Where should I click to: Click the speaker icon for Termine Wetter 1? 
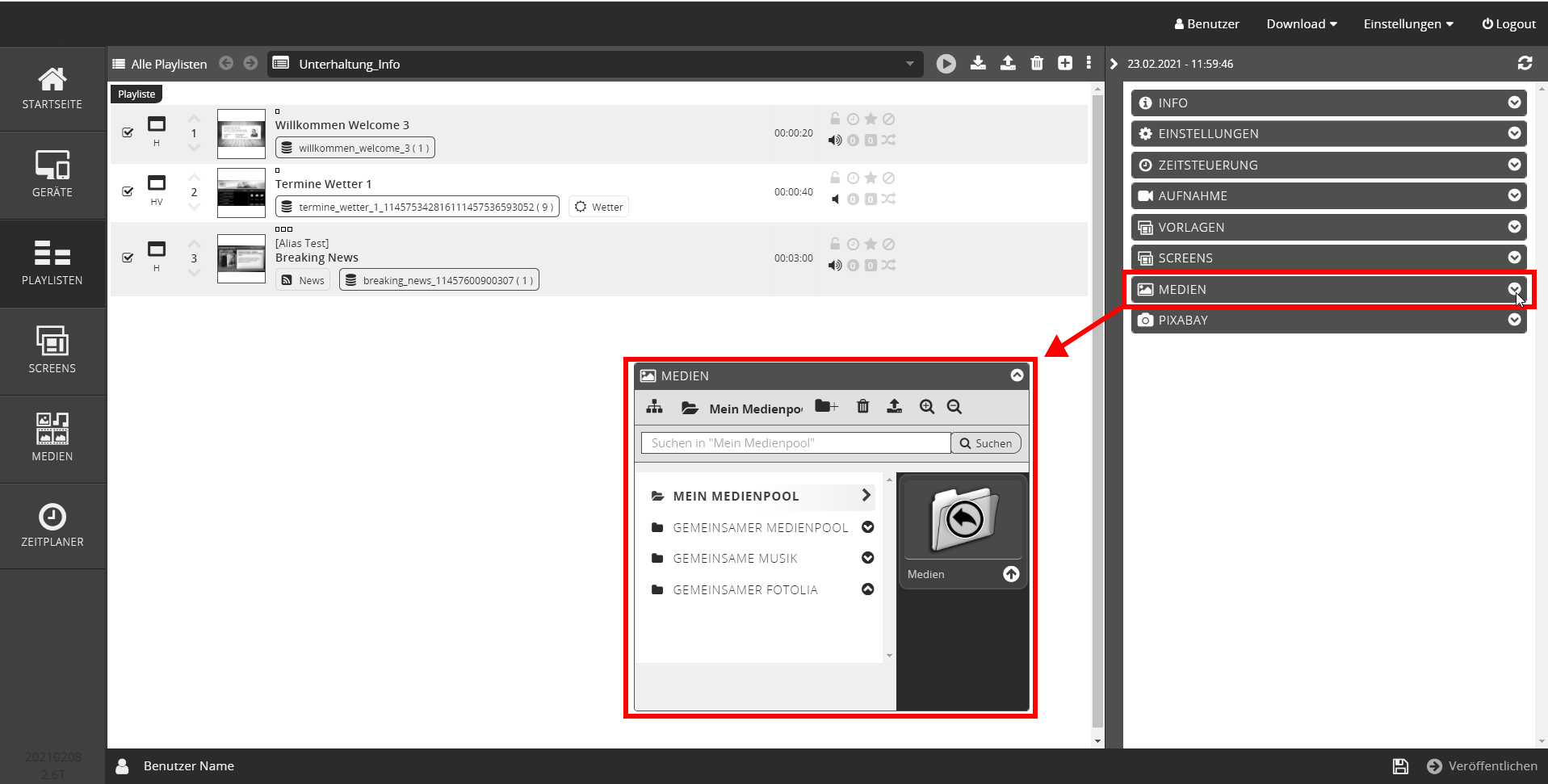click(x=835, y=199)
